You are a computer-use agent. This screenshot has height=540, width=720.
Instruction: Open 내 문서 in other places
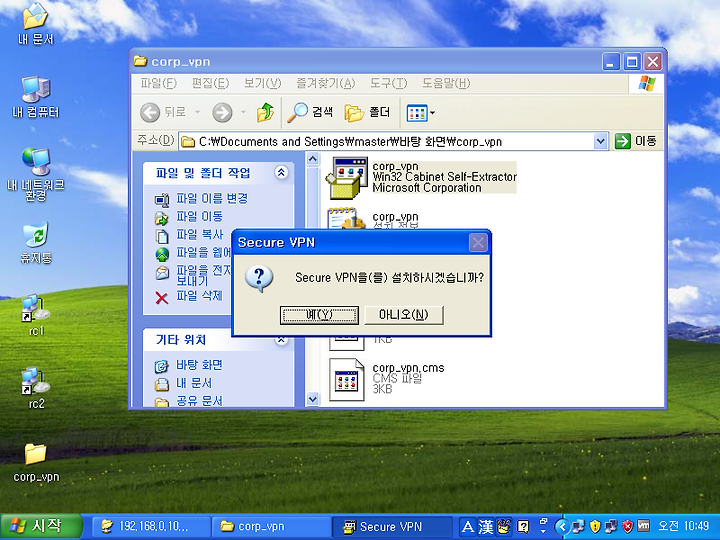194,383
